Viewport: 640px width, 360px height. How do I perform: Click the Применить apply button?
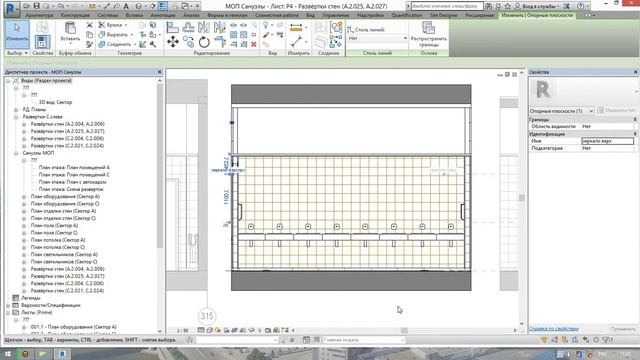(x=623, y=329)
